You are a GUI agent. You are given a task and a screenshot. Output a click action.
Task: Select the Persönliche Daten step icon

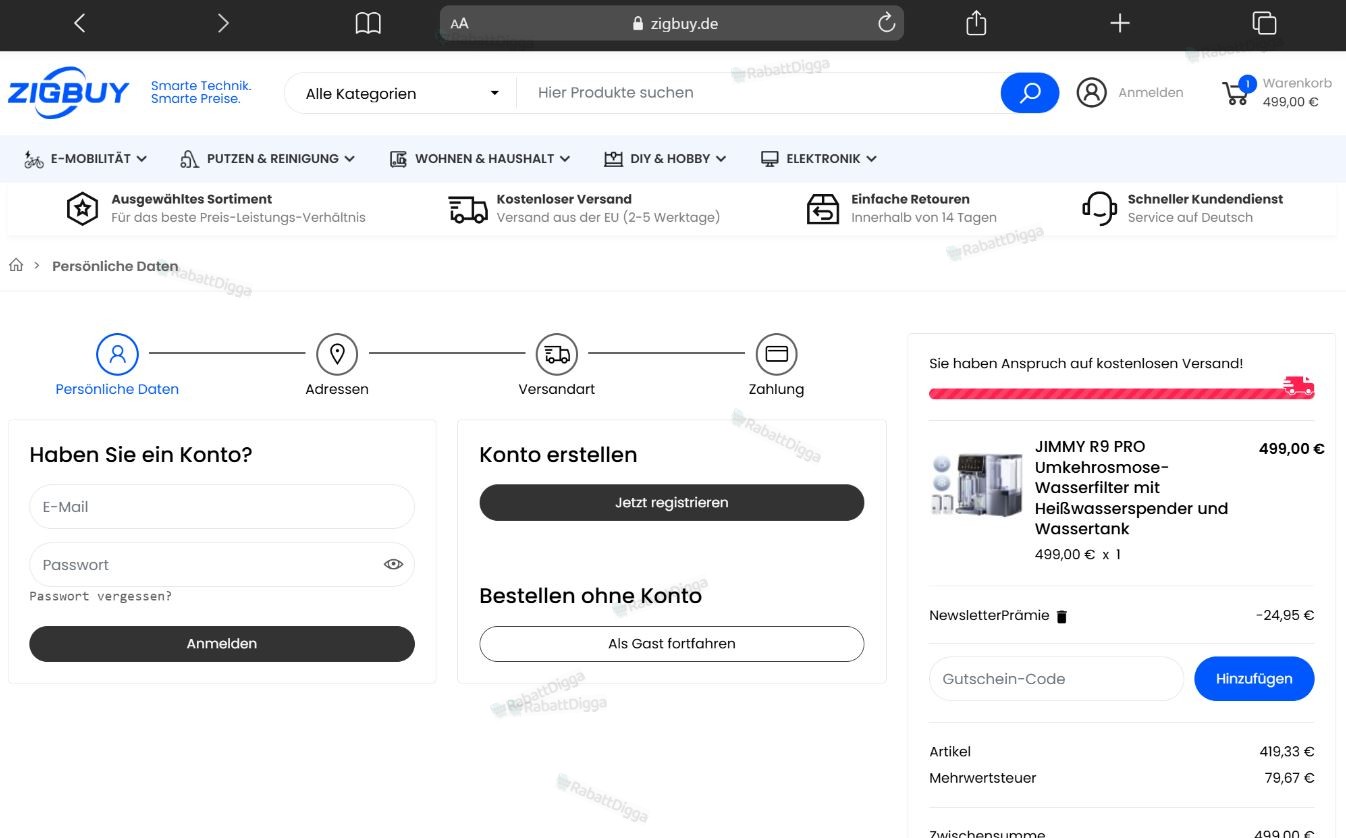coord(117,354)
